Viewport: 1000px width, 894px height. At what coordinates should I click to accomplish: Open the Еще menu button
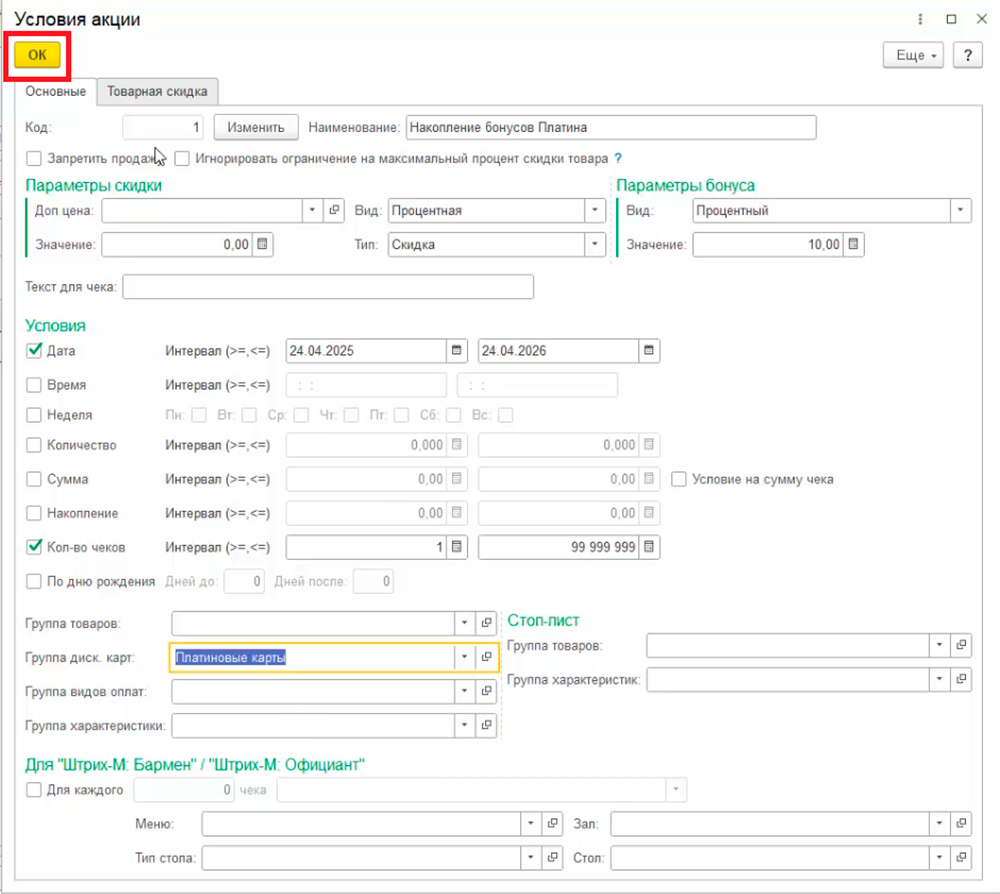click(x=913, y=55)
